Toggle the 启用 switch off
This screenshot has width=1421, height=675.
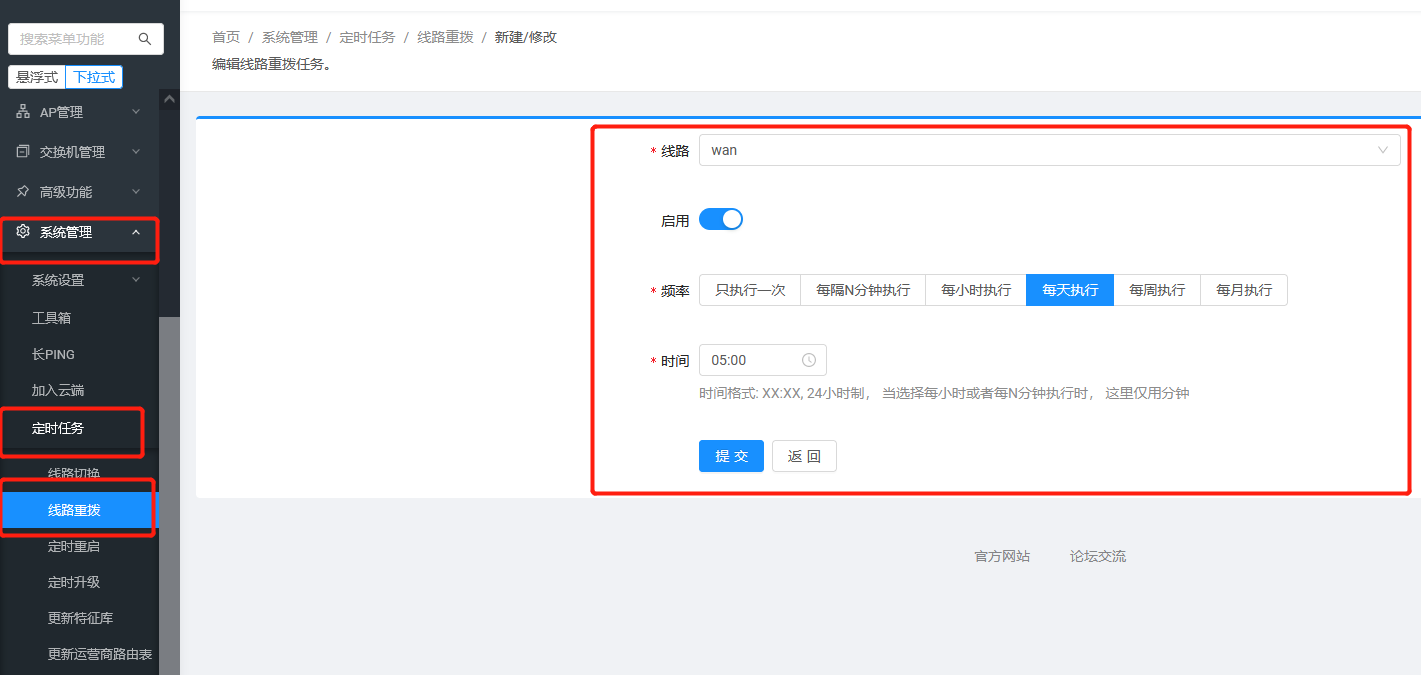tap(720, 220)
